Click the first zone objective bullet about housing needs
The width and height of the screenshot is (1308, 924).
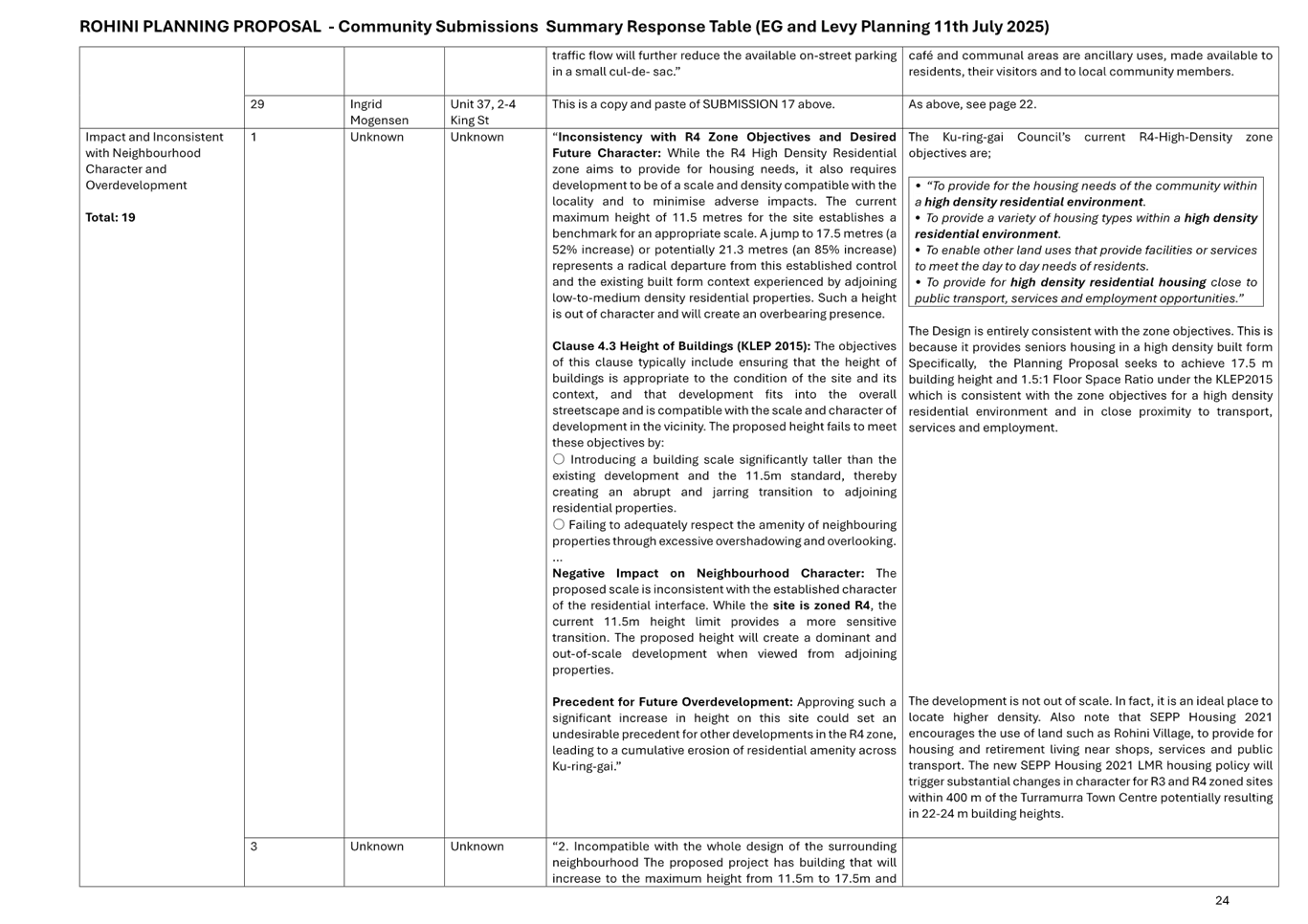pyautogui.click(x=1085, y=193)
